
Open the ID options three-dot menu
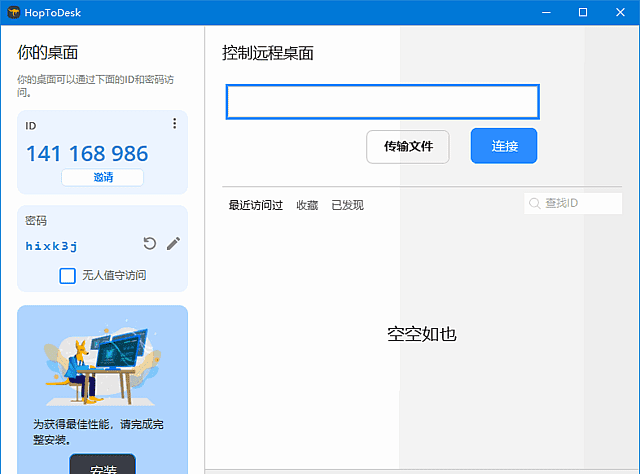174,124
